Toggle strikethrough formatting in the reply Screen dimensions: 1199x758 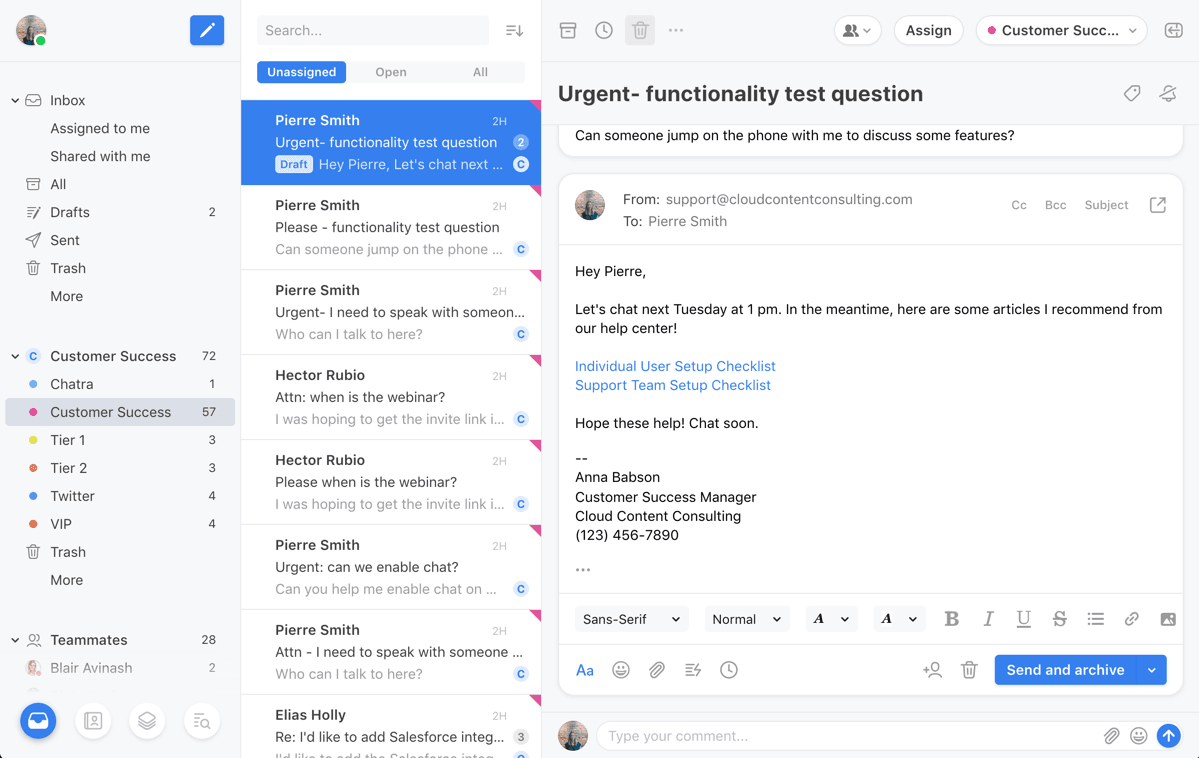click(x=1059, y=619)
